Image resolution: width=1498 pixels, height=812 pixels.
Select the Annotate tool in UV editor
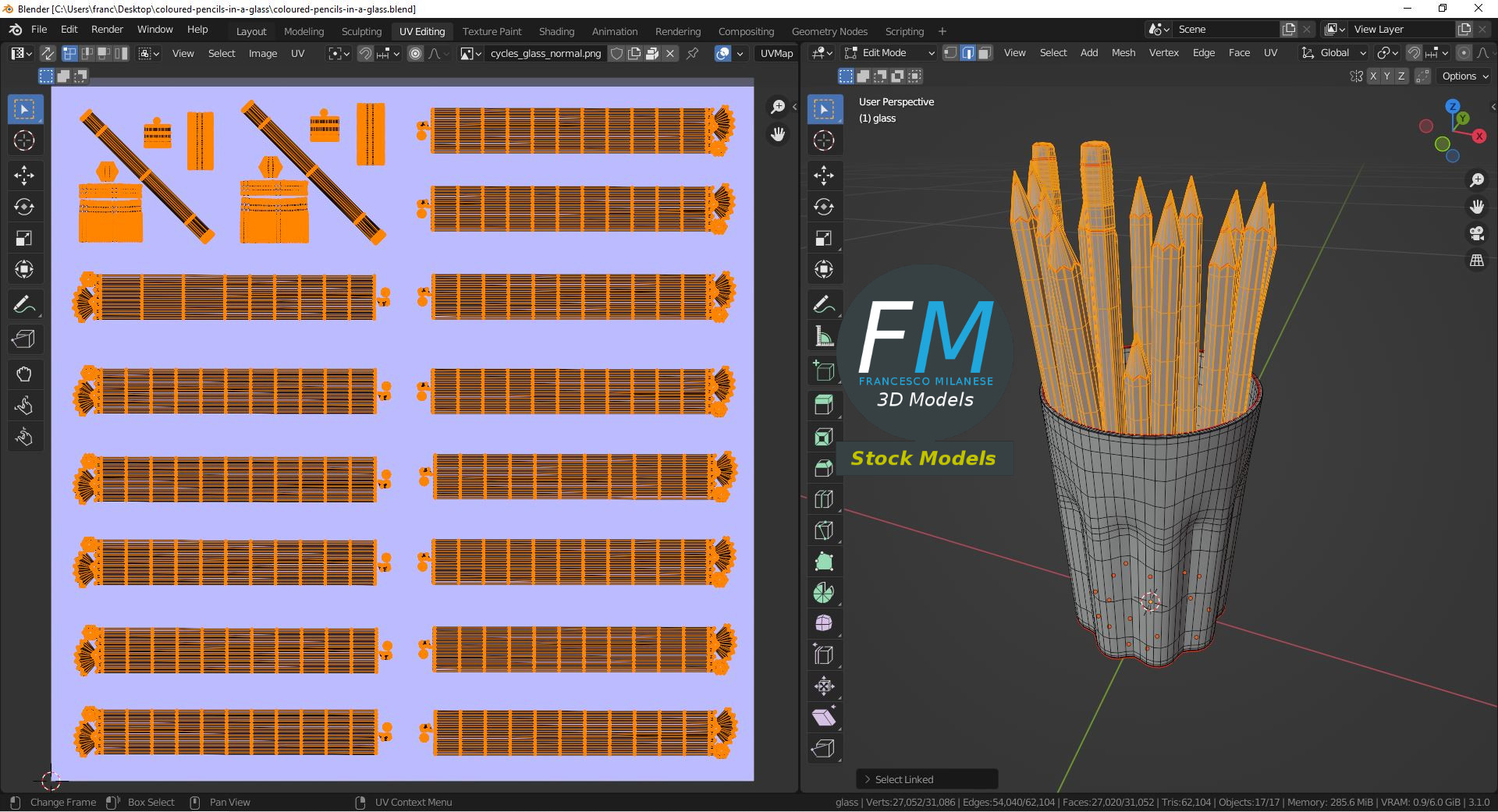pyautogui.click(x=24, y=304)
